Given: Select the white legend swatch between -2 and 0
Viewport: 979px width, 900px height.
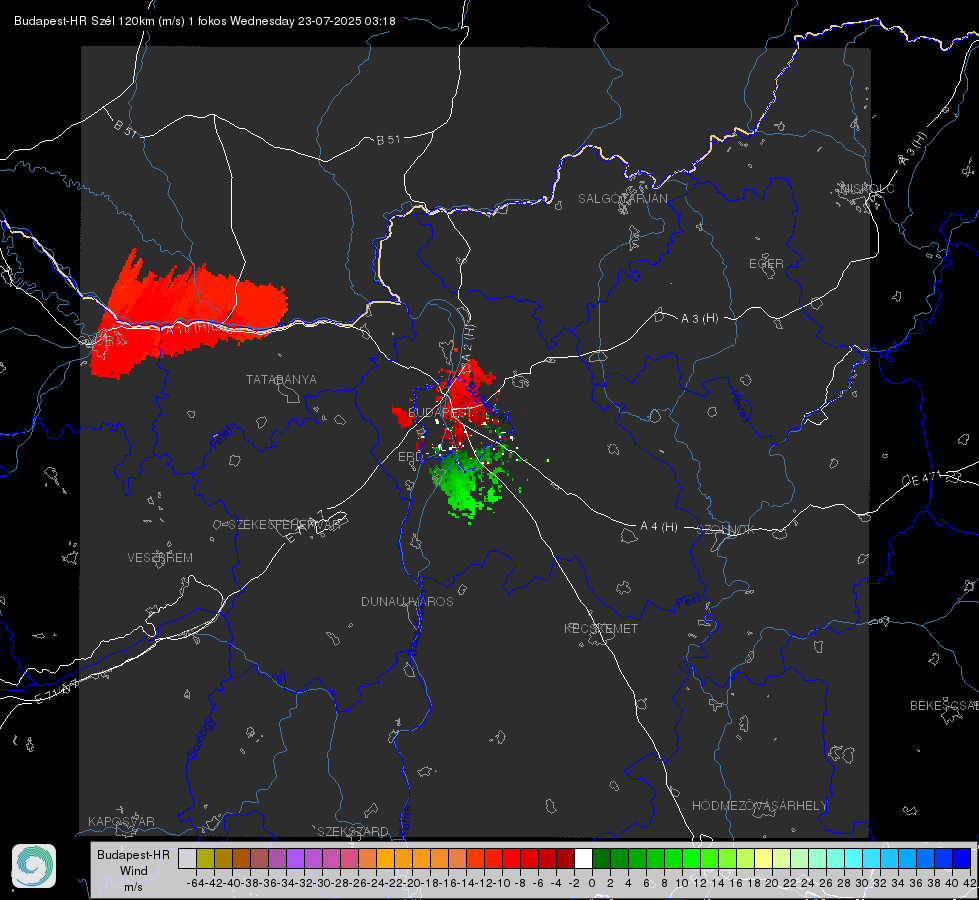Looking at the screenshot, I should click(x=583, y=859).
